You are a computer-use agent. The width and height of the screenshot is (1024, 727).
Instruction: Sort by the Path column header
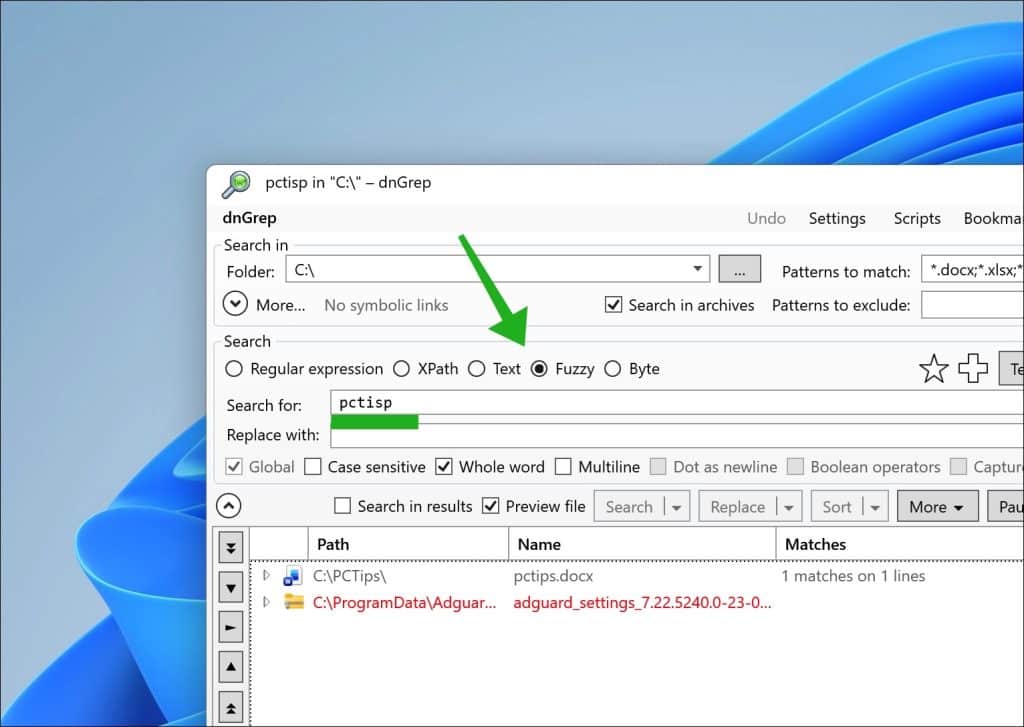tap(408, 544)
